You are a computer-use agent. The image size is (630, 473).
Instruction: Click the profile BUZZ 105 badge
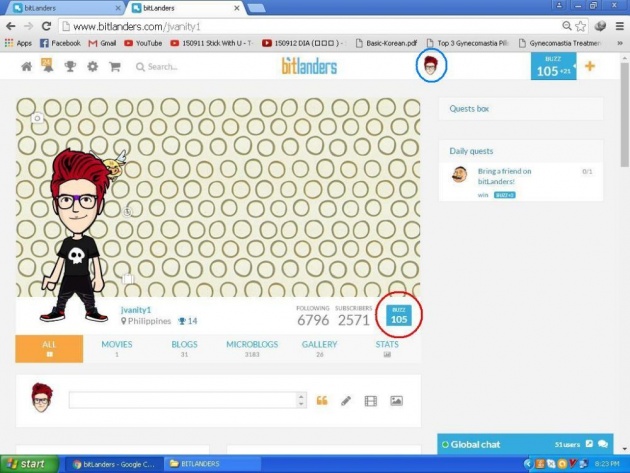tap(399, 315)
